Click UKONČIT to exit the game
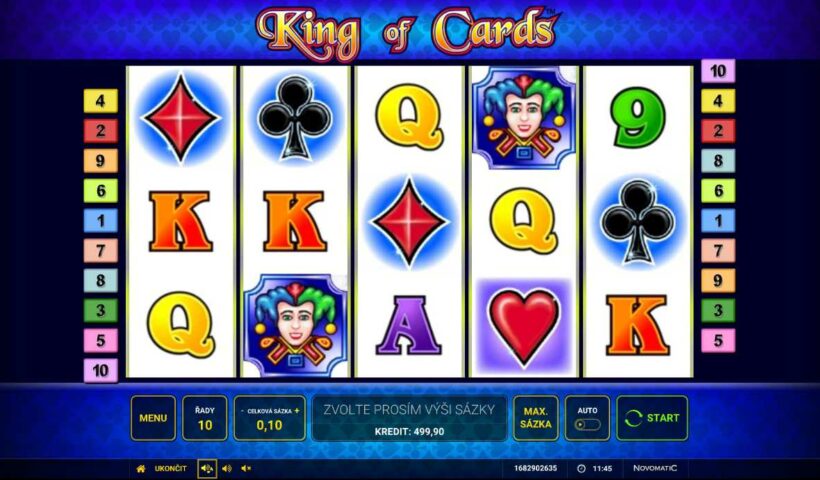The image size is (820, 480). click(x=170, y=468)
